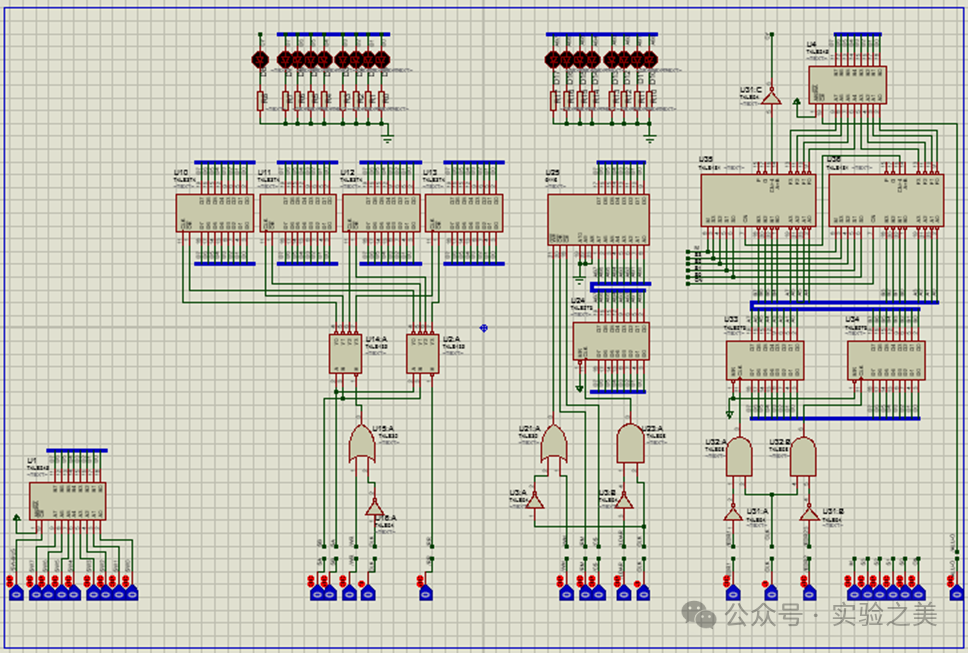The height and width of the screenshot is (653, 968).
Task: Select the U21:A OR gate
Action: click(x=554, y=443)
